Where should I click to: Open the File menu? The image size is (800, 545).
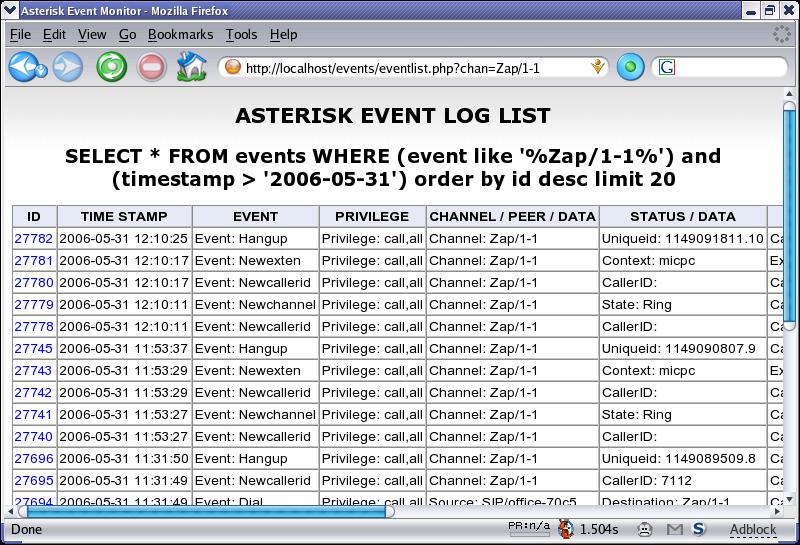click(x=20, y=34)
